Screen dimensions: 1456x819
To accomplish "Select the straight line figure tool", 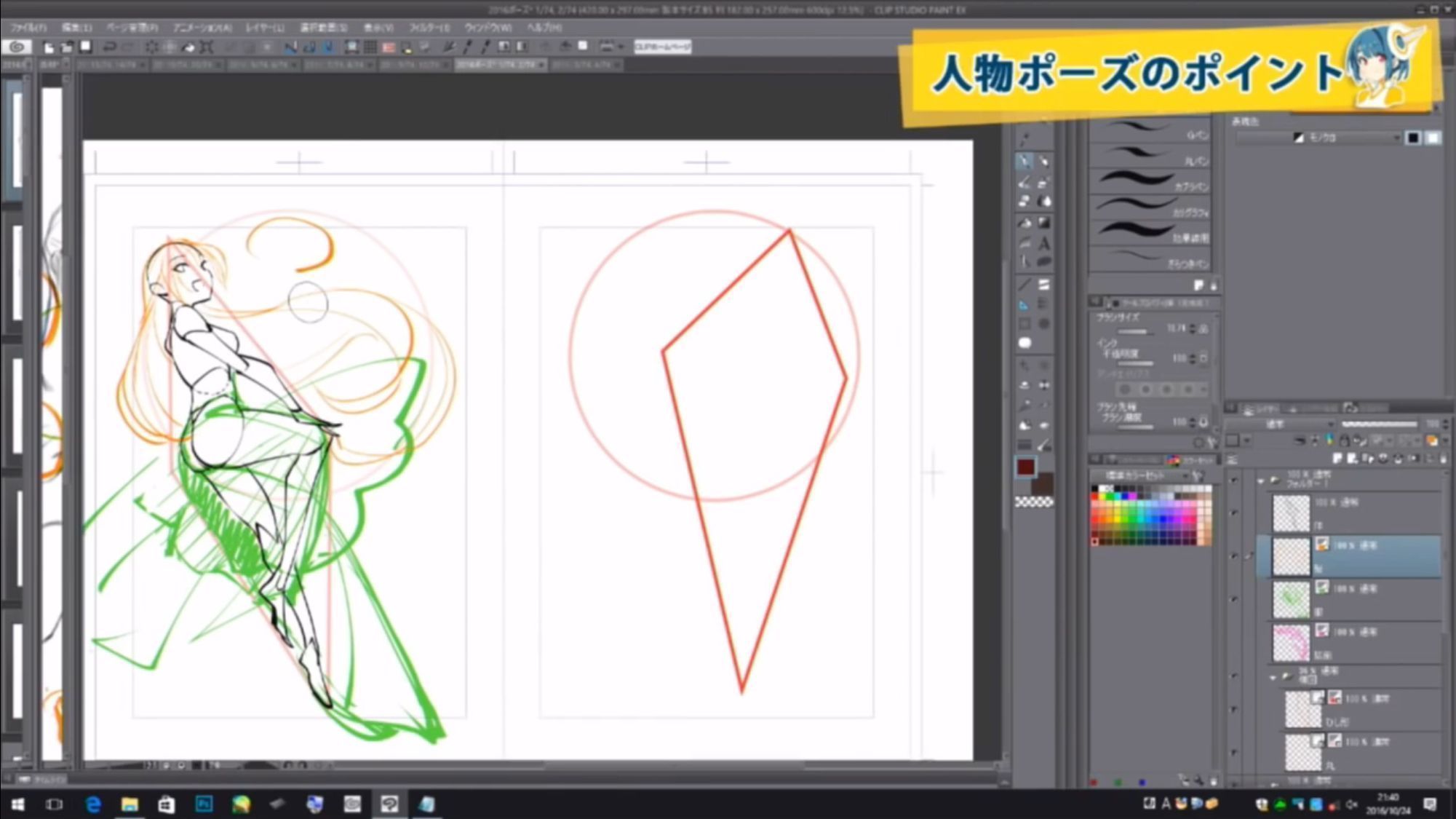I will pos(1025,285).
